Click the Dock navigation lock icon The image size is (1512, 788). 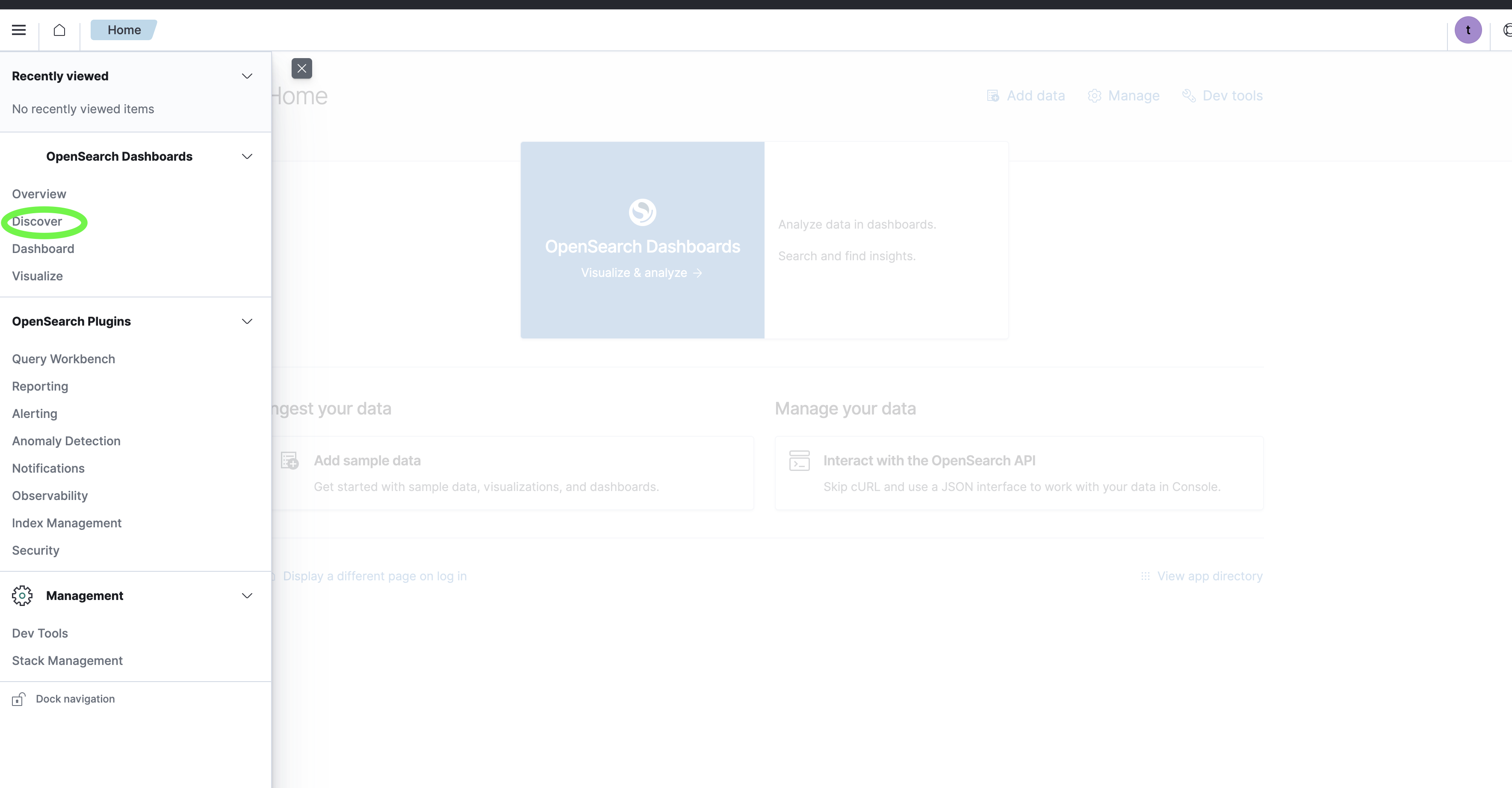(x=19, y=699)
